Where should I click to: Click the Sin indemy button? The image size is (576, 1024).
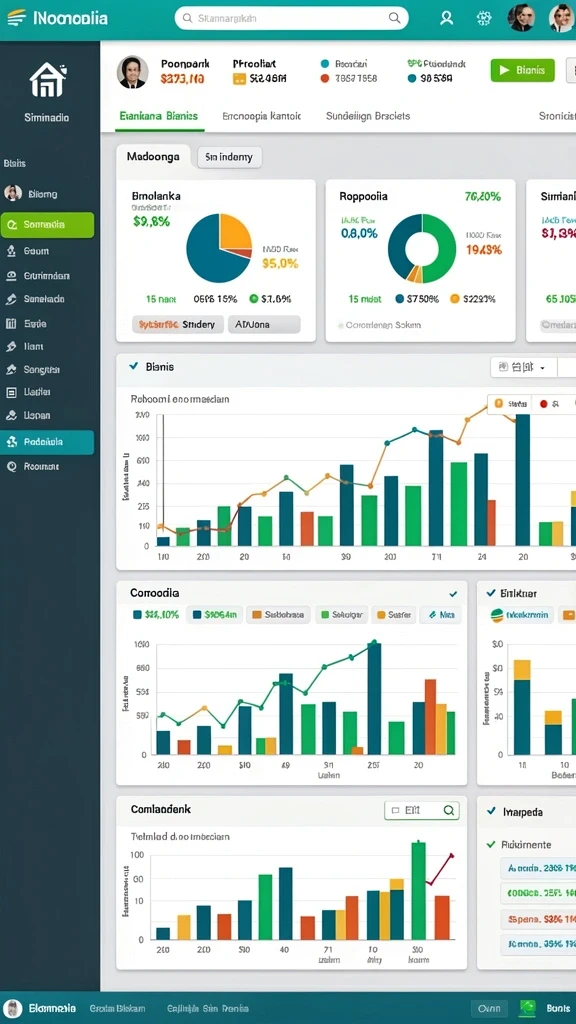click(x=229, y=157)
